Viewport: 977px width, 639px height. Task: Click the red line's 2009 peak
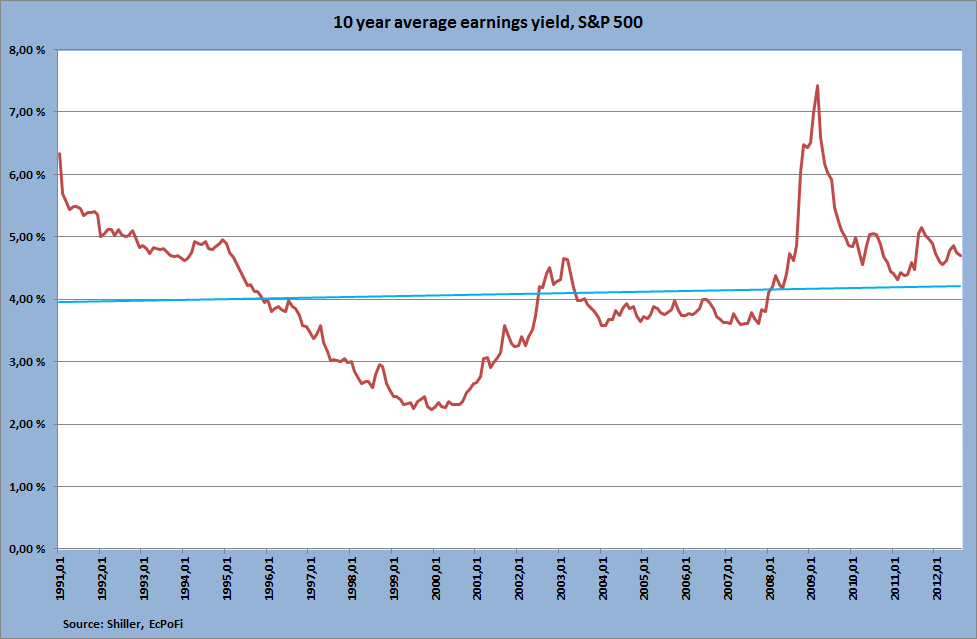click(817, 86)
